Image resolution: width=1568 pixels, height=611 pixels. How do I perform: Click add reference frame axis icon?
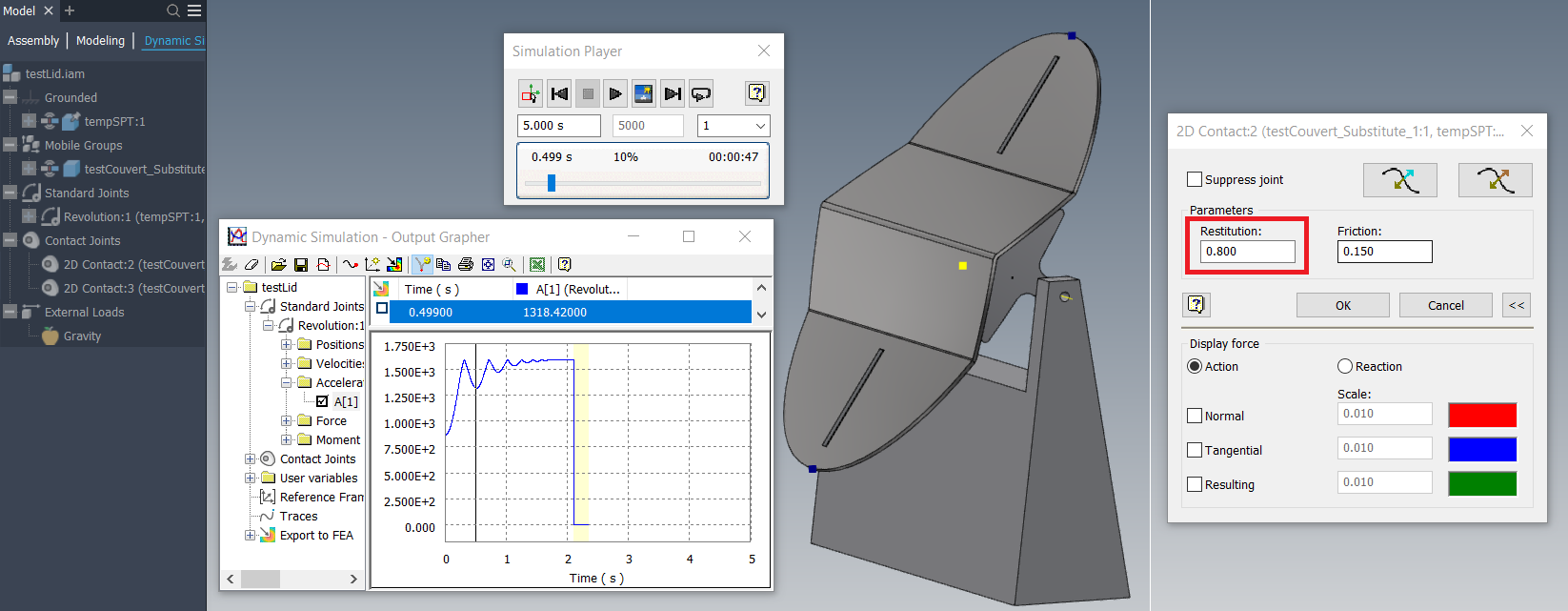point(372,264)
